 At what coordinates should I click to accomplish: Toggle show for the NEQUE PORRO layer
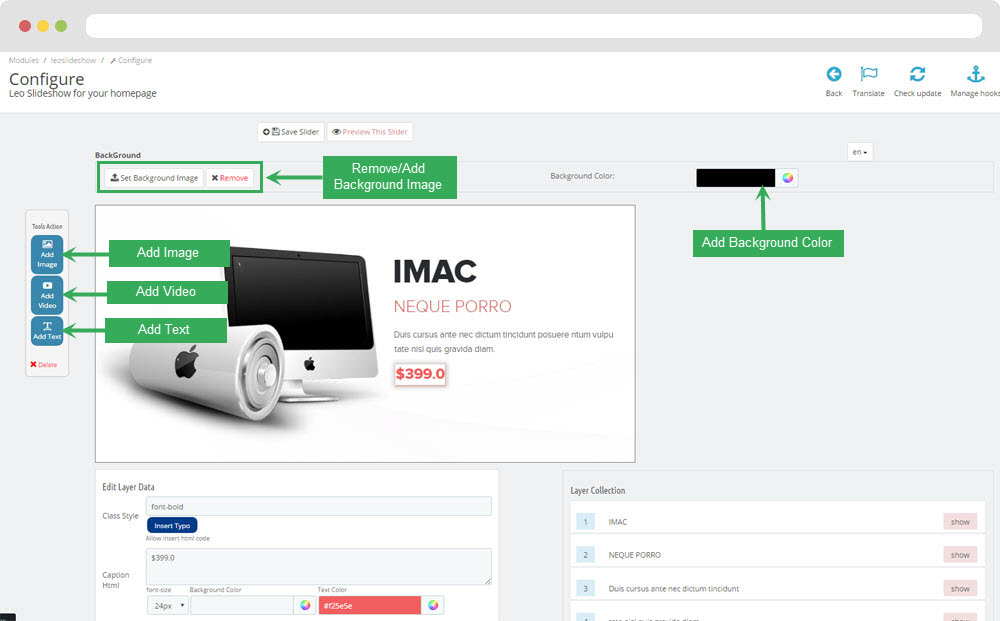[960, 555]
